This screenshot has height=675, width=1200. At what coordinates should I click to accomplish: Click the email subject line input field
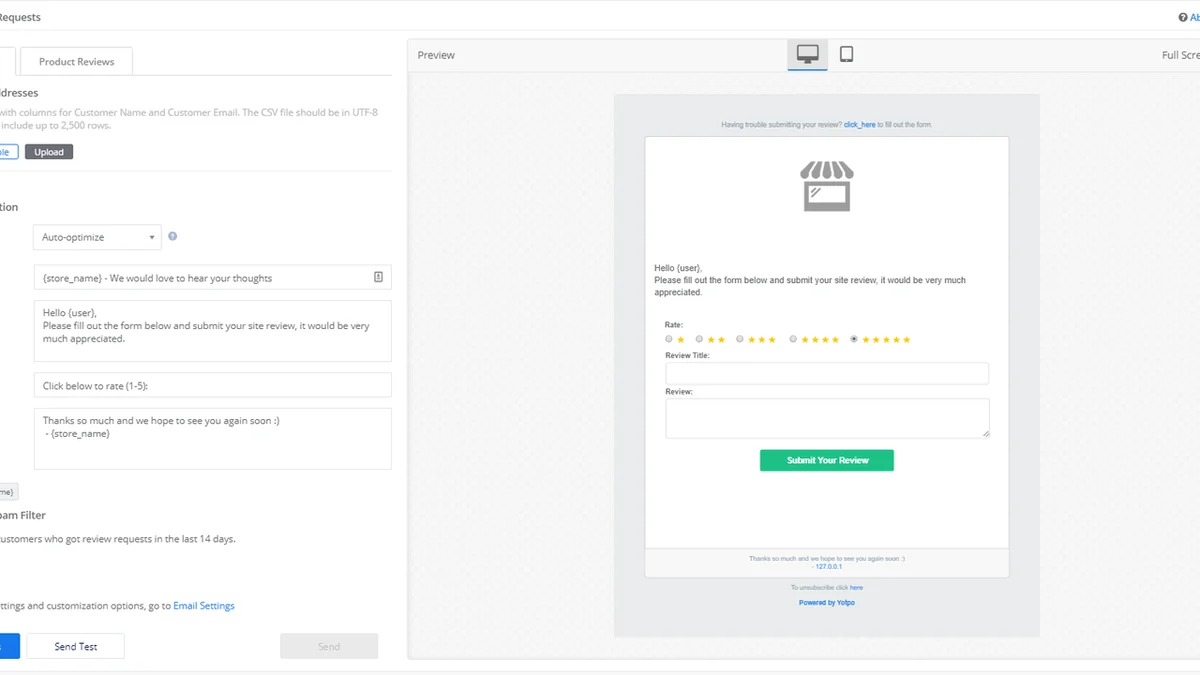(200, 277)
